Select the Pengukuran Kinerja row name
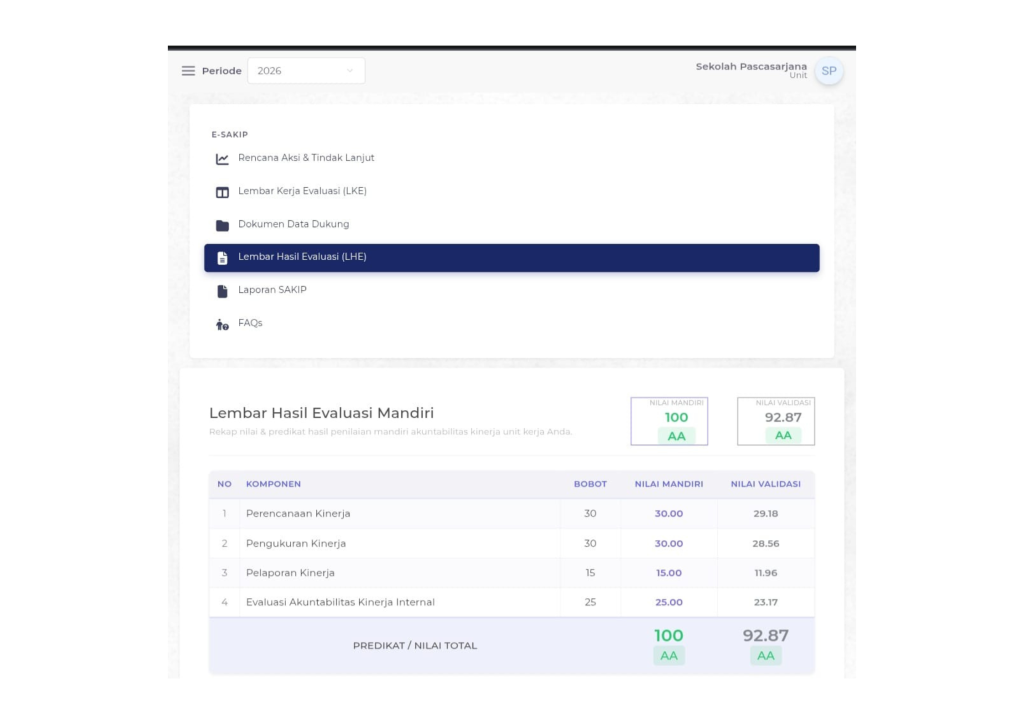 296,543
